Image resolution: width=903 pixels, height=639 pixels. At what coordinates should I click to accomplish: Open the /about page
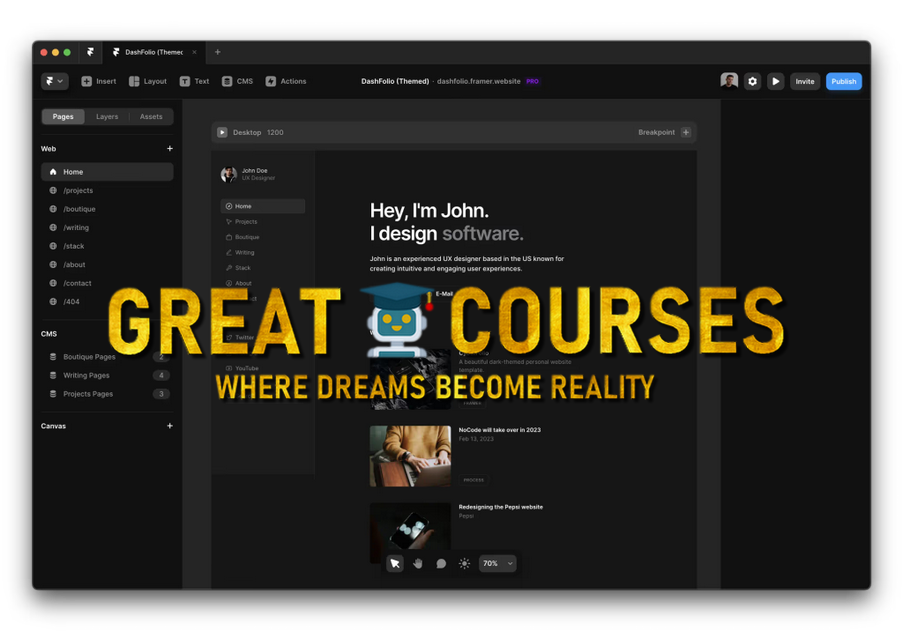[107, 264]
